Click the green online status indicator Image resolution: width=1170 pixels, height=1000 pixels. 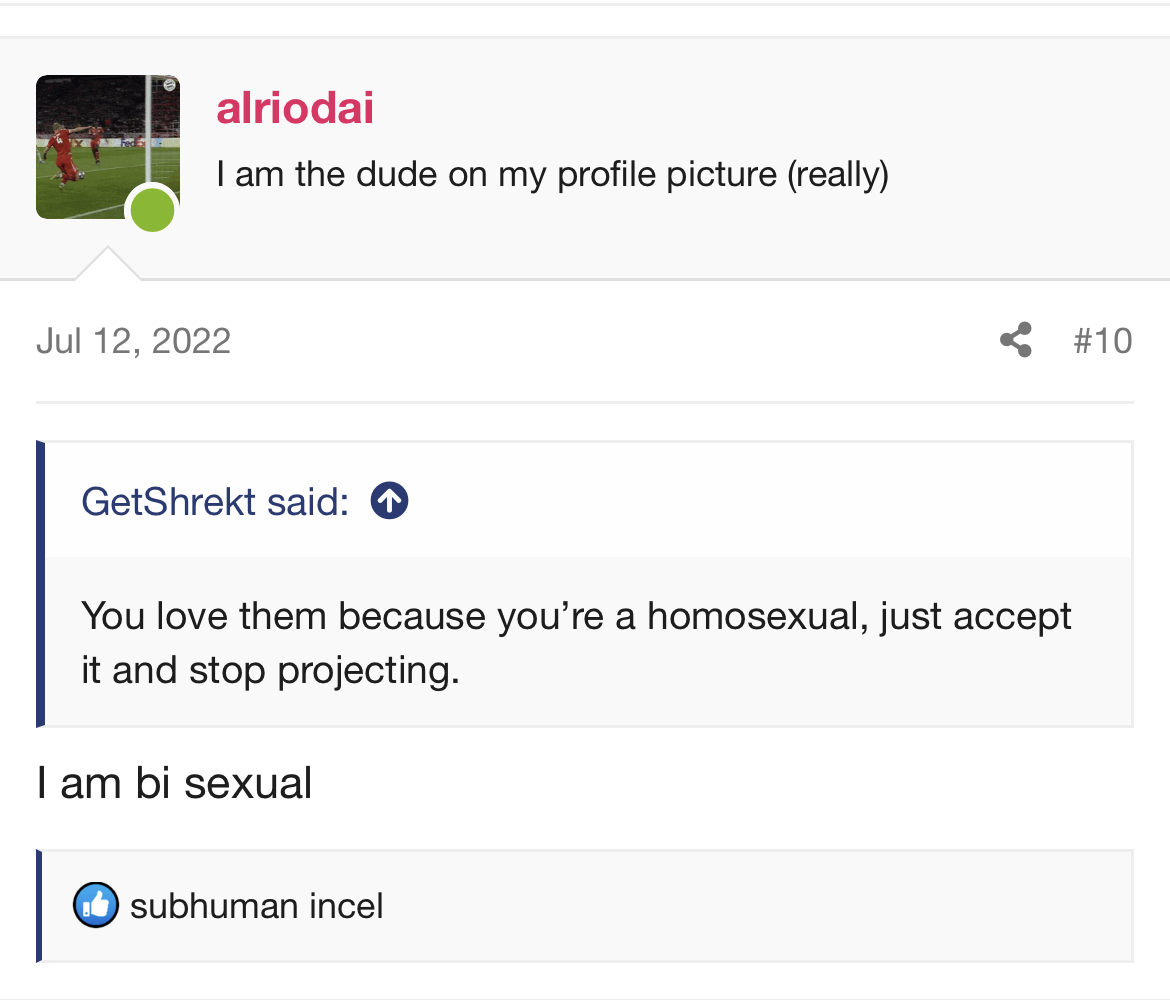coord(153,210)
